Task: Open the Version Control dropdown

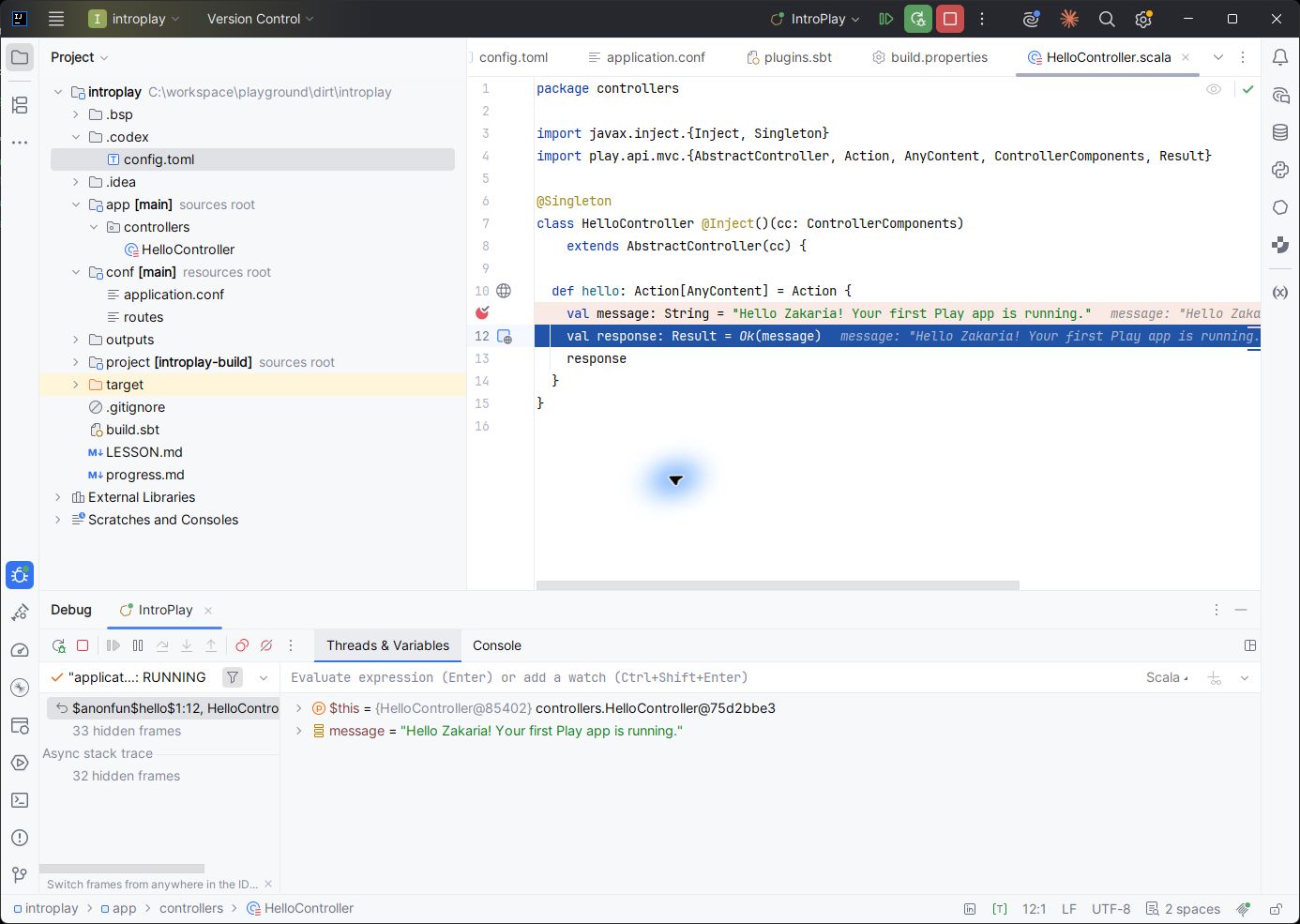Action: click(260, 19)
